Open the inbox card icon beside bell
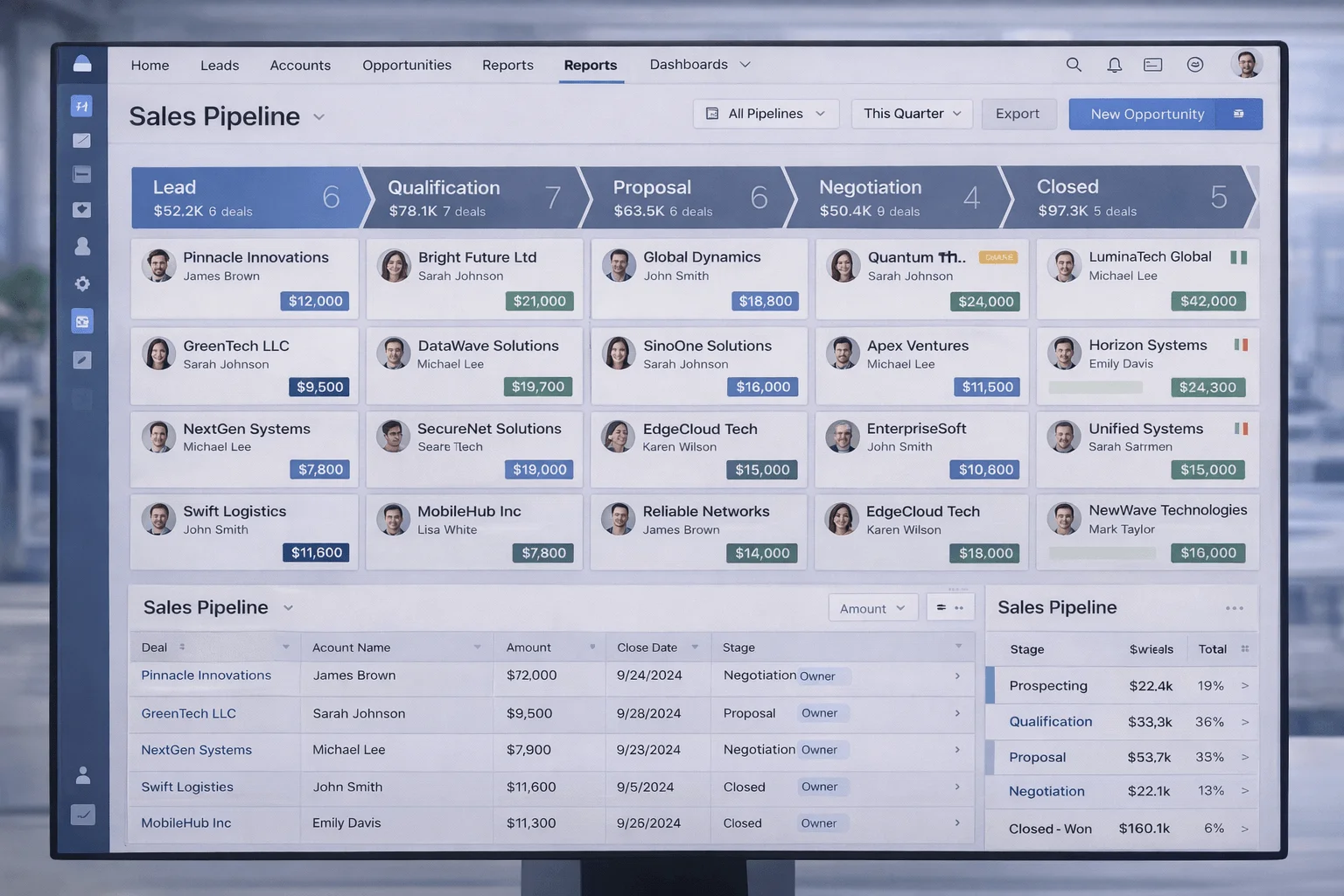The width and height of the screenshot is (1344, 896). tap(1153, 65)
